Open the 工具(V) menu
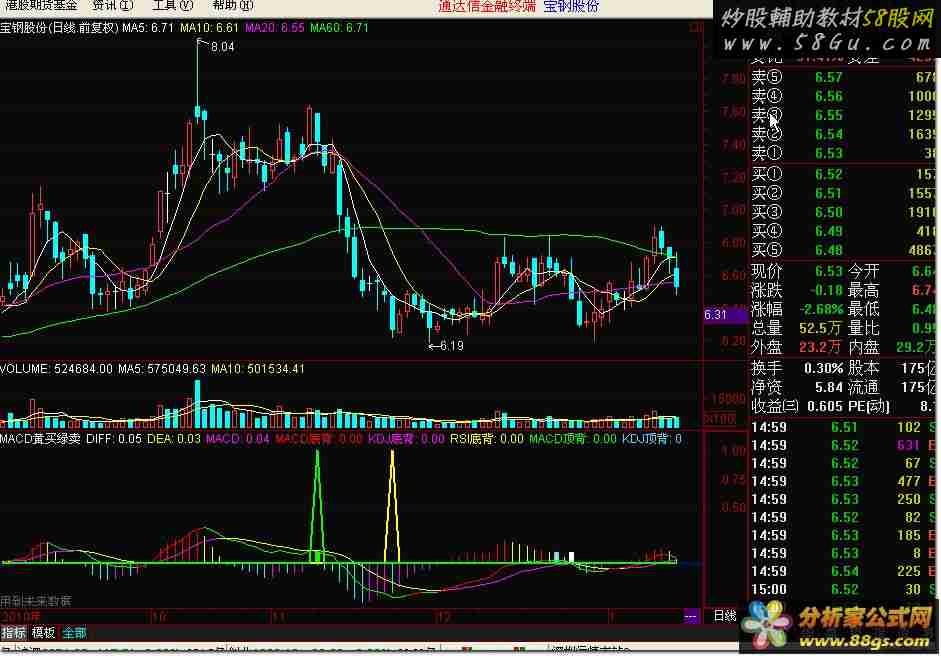Screen dimensions: 941x656 pos(173,5)
